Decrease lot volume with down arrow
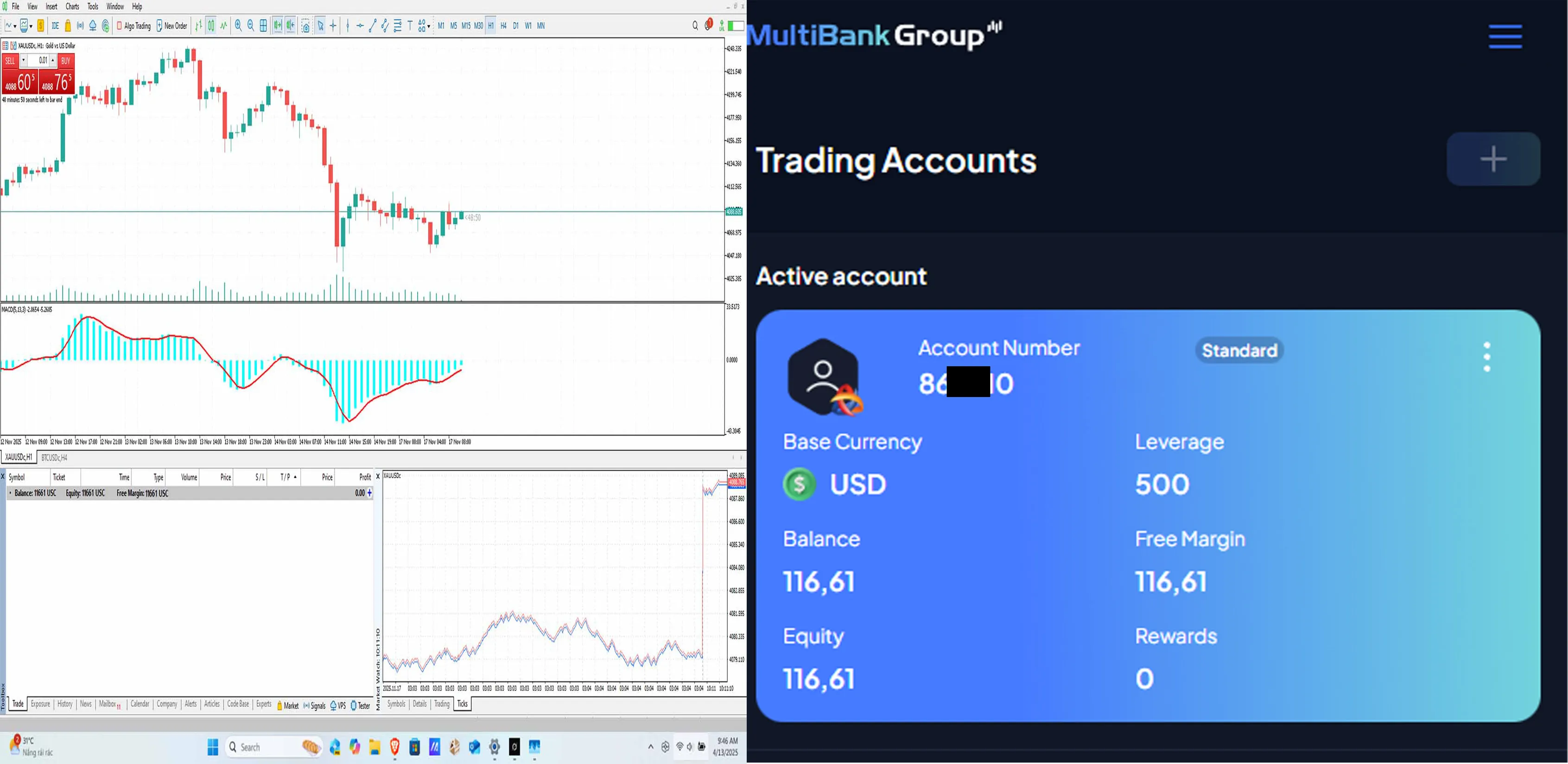Image resolution: width=1568 pixels, height=764 pixels. (24, 61)
